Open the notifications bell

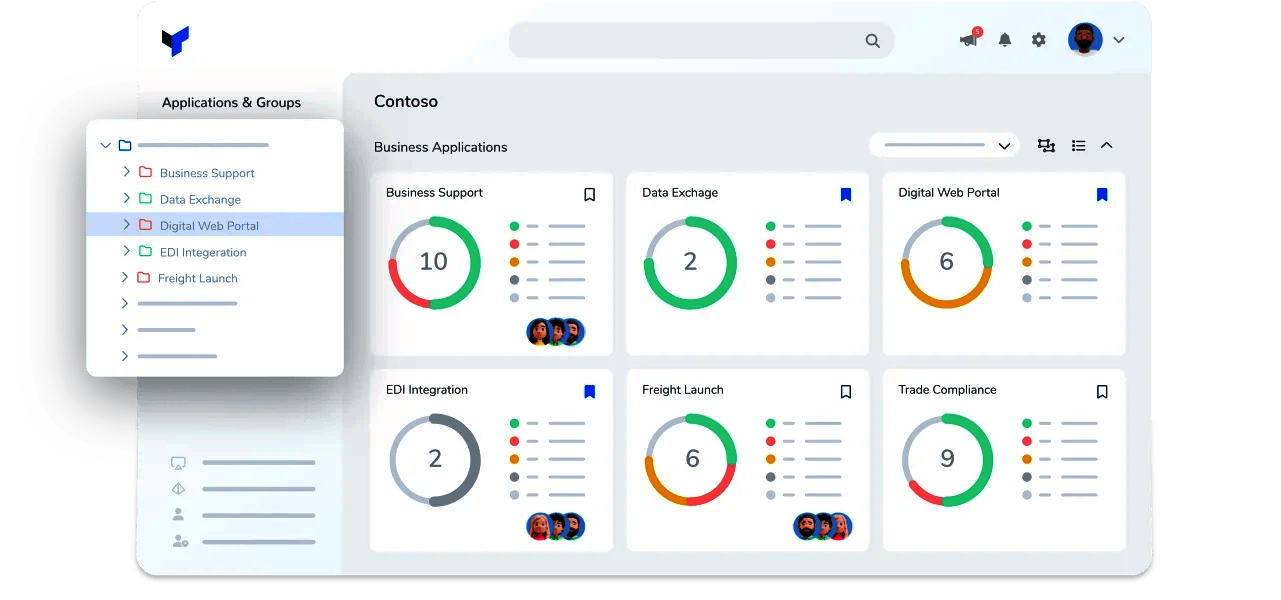[1005, 40]
